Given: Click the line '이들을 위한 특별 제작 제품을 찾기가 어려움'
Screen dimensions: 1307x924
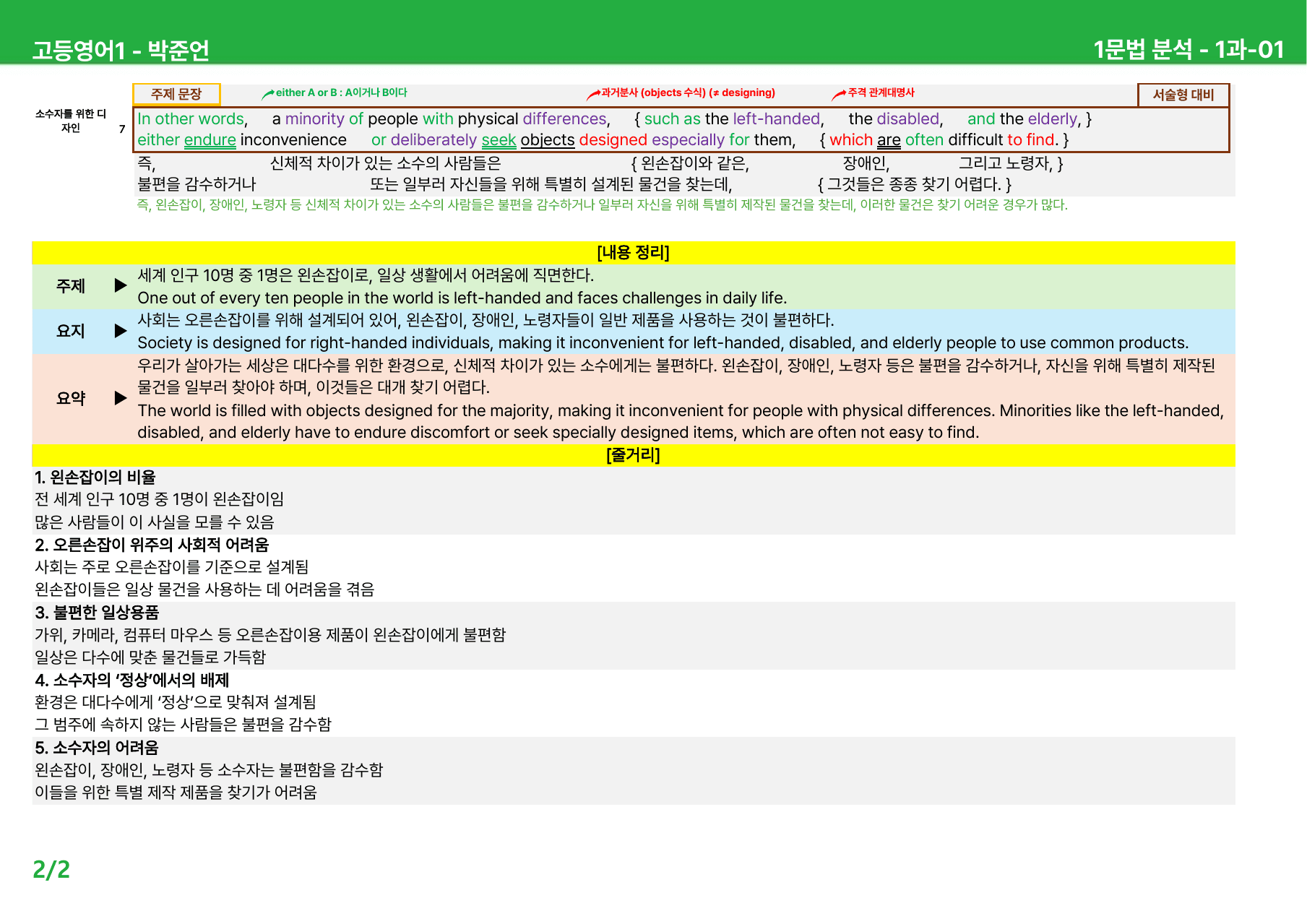Looking at the screenshot, I should (x=176, y=793).
